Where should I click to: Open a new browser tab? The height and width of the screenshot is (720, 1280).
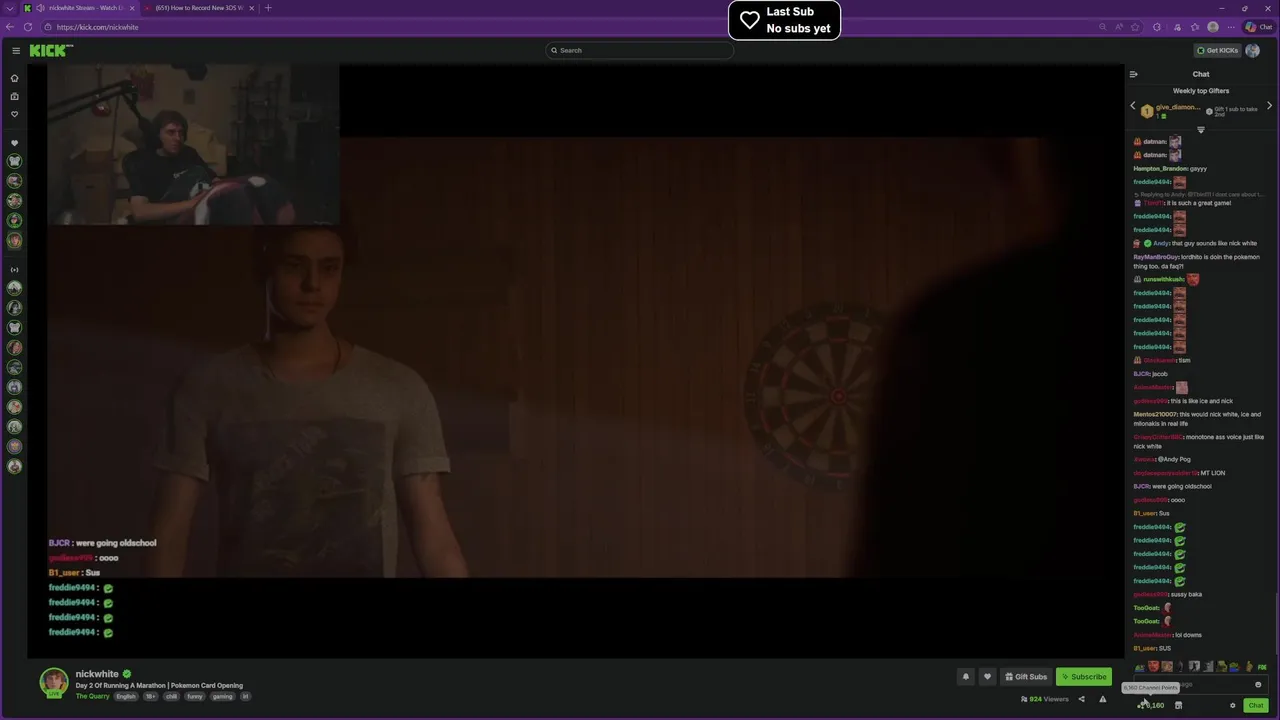click(x=268, y=8)
